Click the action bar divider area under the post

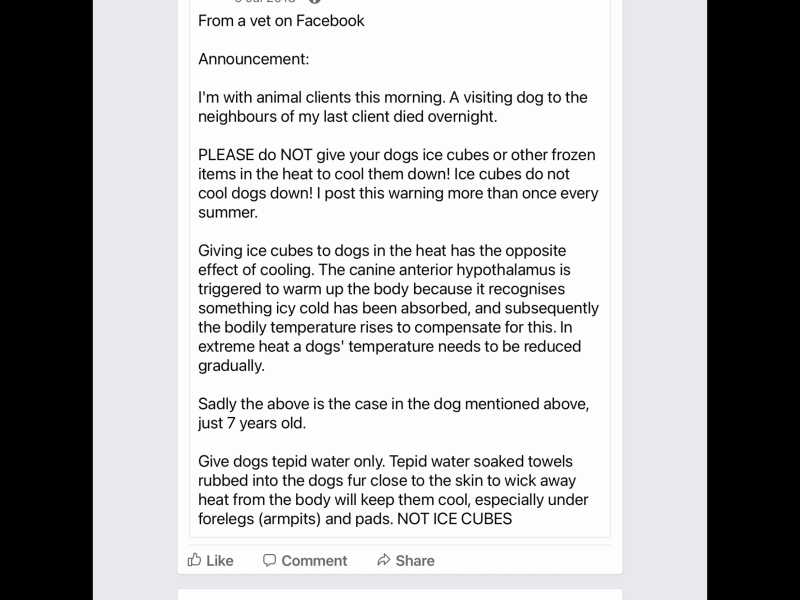point(400,541)
